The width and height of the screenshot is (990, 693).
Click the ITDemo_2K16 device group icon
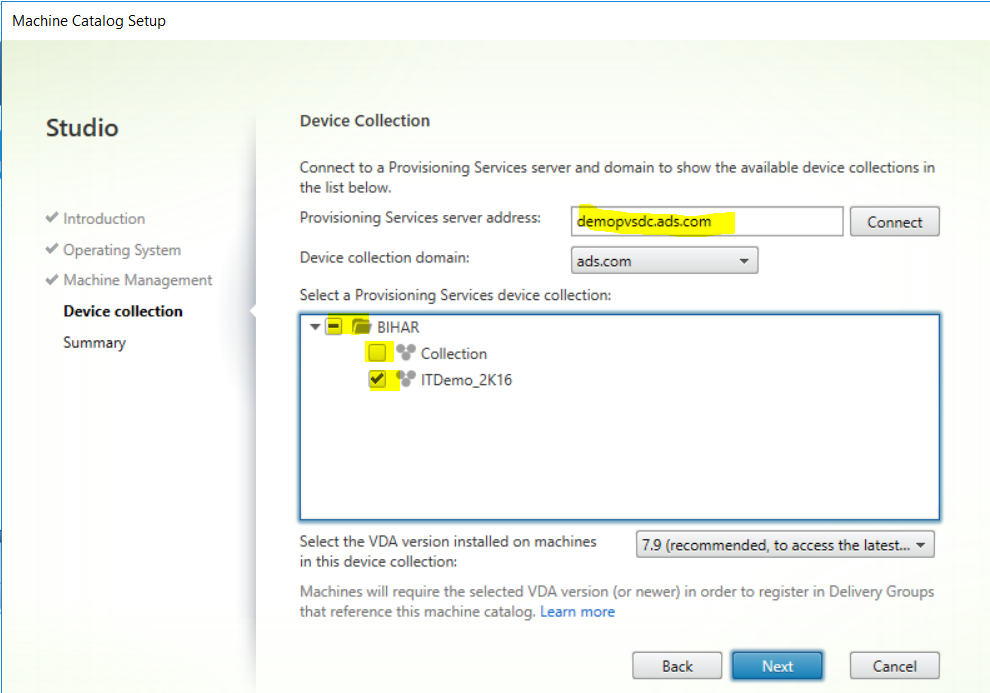point(405,379)
